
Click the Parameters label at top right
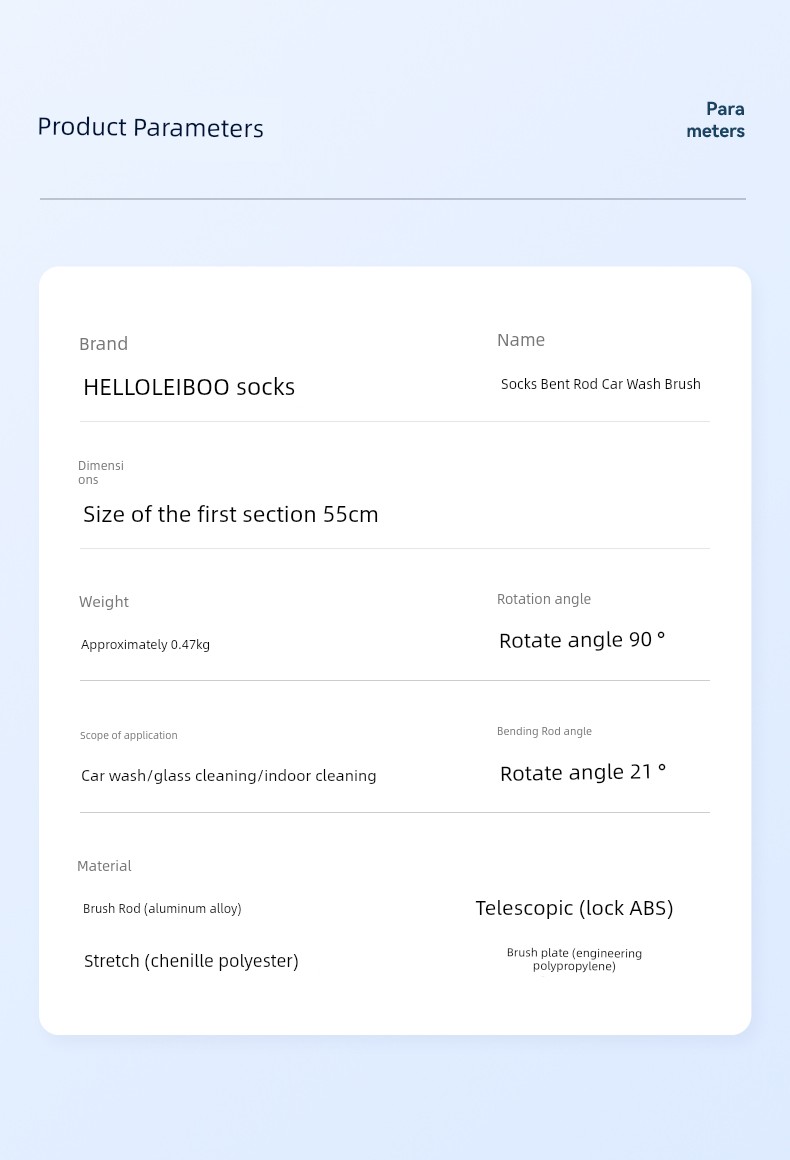716,120
